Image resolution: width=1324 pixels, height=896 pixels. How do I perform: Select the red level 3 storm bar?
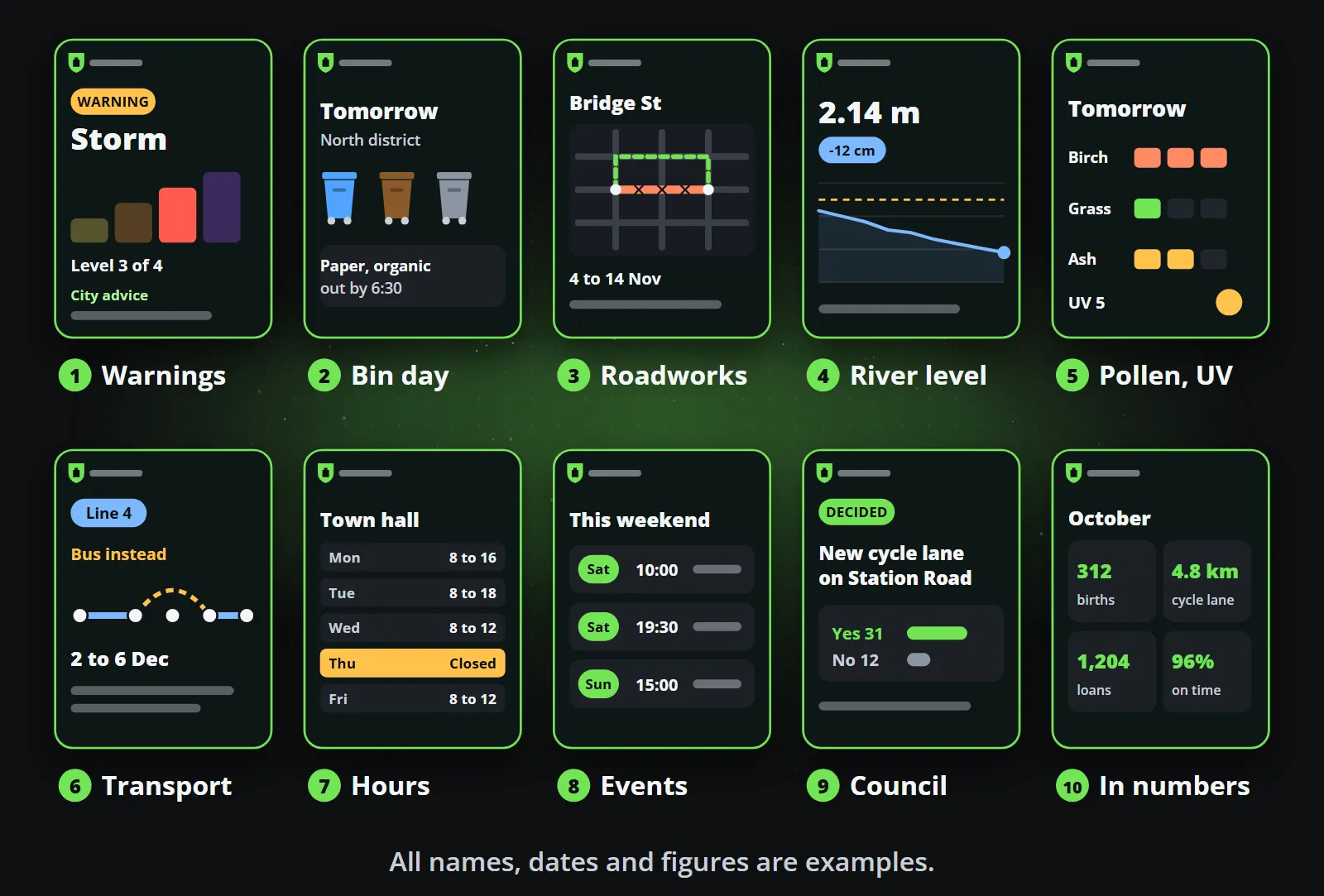[177, 215]
